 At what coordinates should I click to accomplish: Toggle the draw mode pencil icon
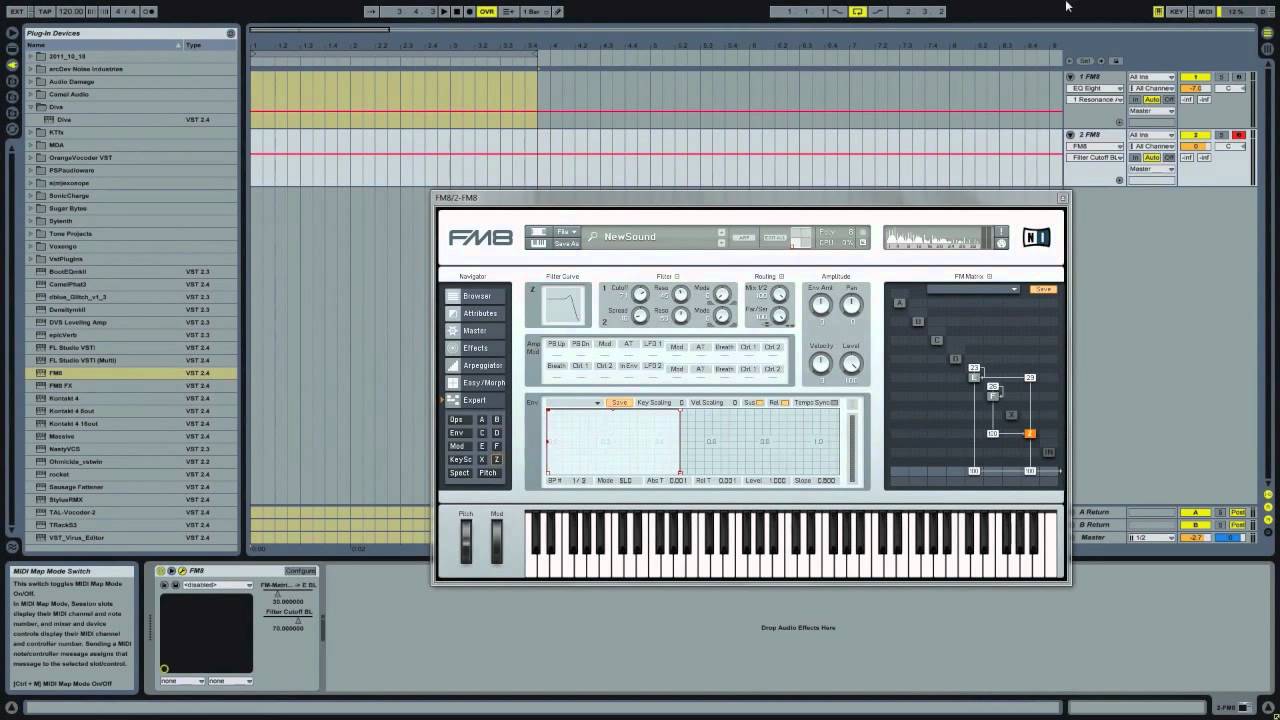point(558,11)
